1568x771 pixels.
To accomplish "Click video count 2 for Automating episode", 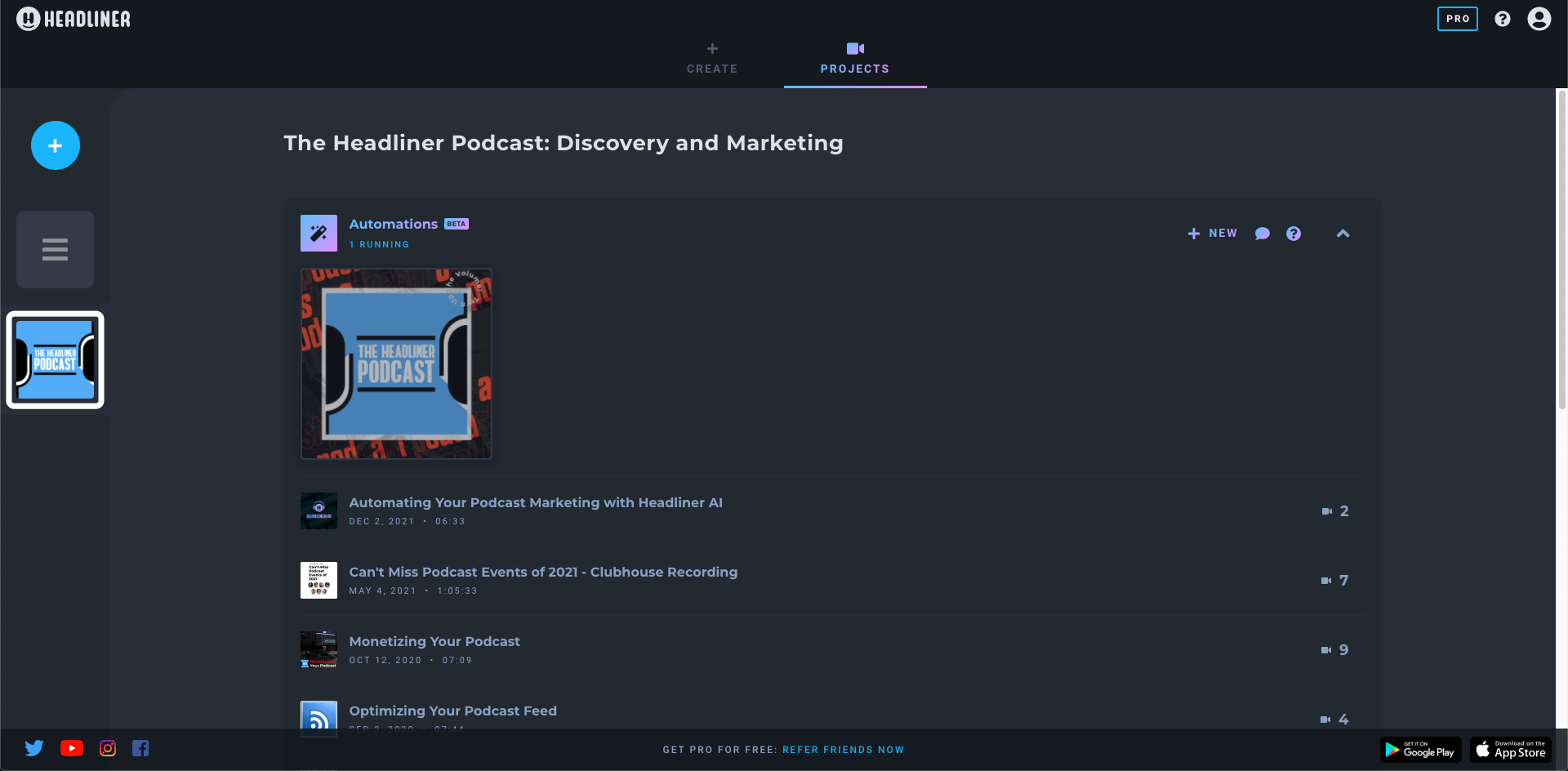I will coord(1335,511).
